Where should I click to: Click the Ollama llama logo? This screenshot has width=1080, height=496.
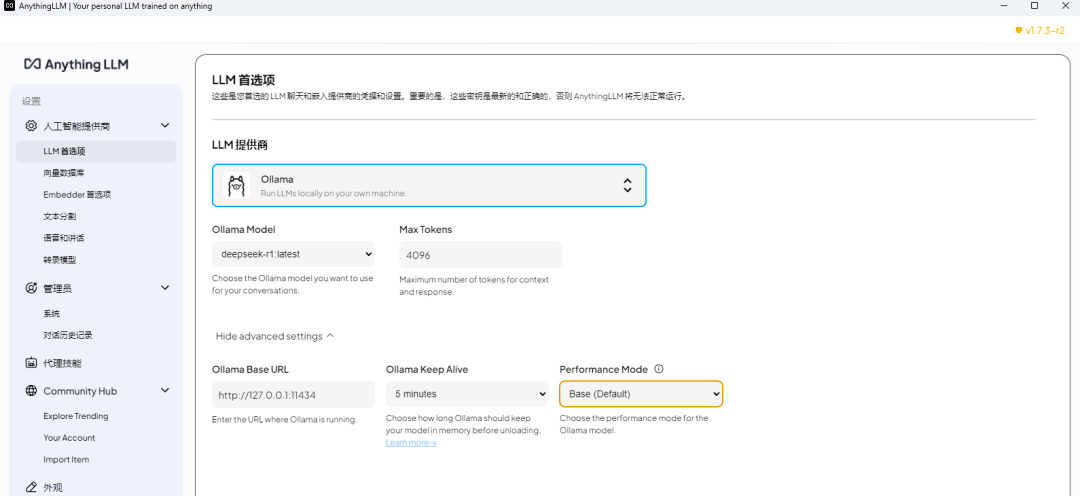click(x=236, y=186)
